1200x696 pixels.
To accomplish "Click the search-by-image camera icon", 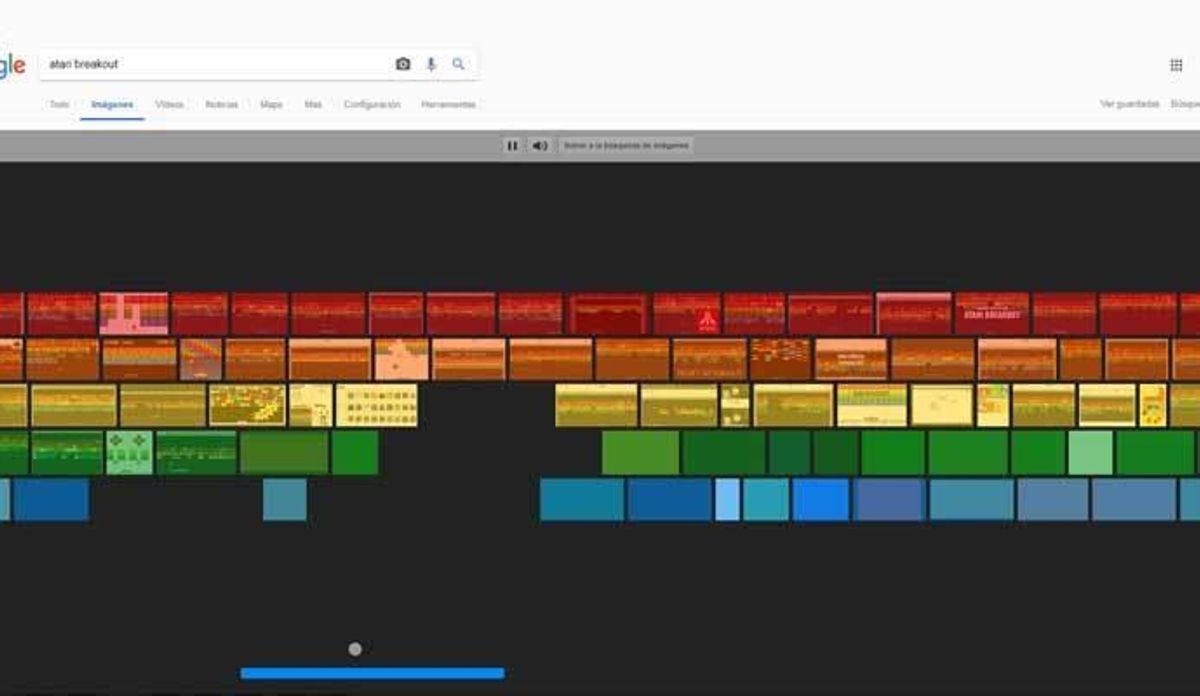I will pyautogui.click(x=403, y=64).
